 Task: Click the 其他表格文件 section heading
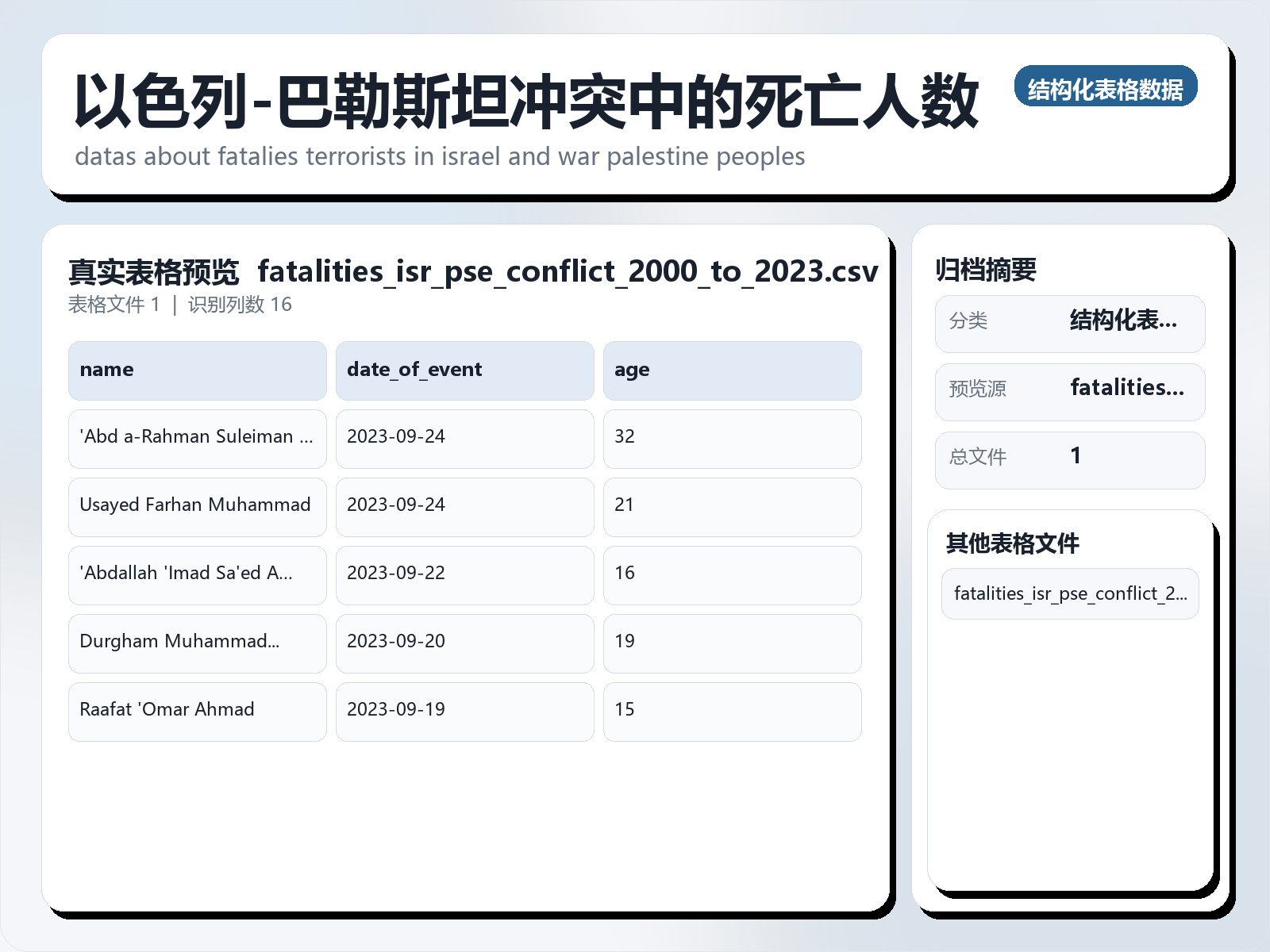pyautogui.click(x=1014, y=544)
